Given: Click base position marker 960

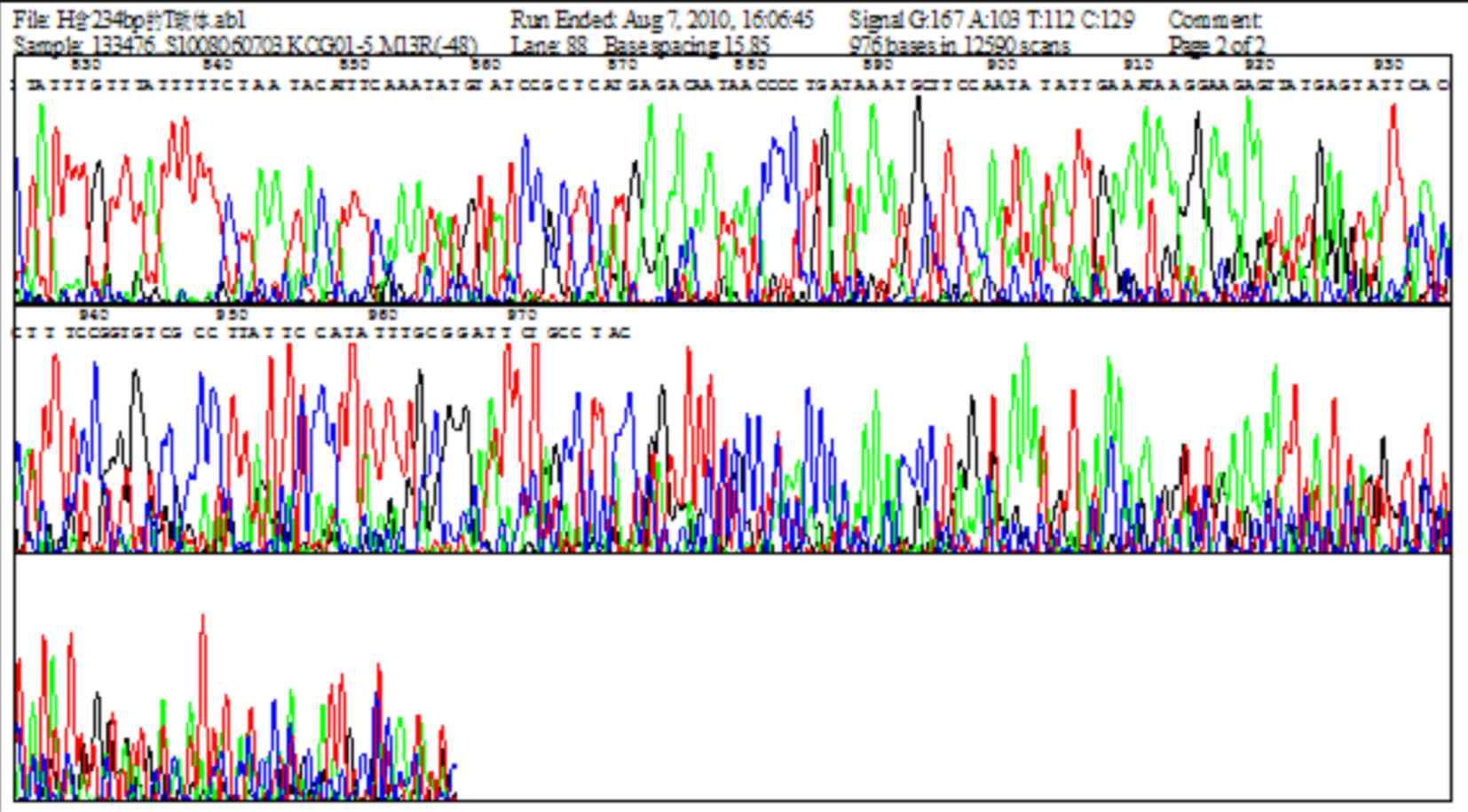Looking at the screenshot, I should 383,315.
